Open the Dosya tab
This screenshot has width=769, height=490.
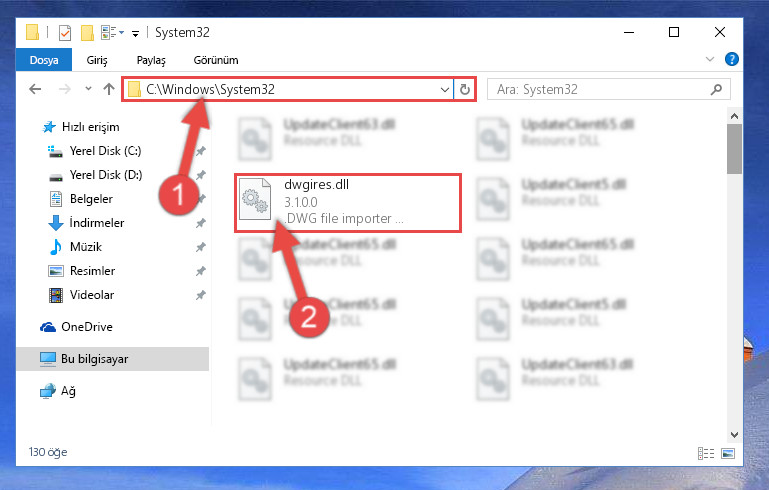44,60
